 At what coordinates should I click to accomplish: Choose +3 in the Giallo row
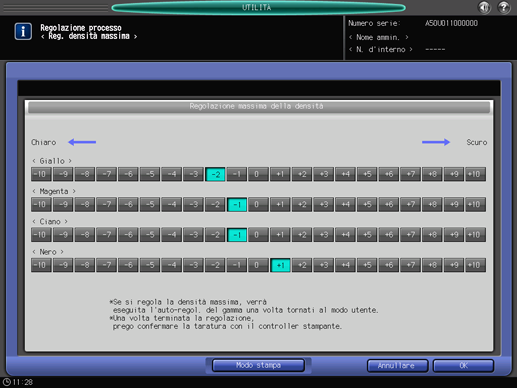click(324, 174)
